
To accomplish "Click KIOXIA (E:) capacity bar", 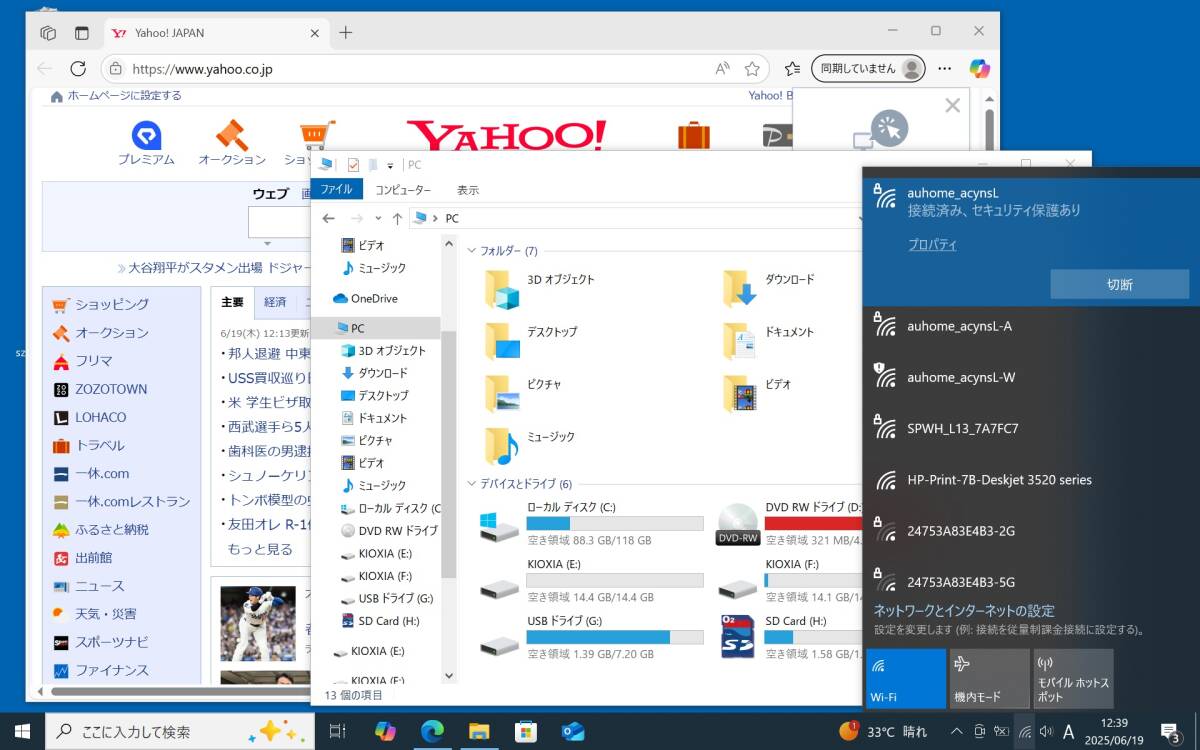I will (615, 580).
